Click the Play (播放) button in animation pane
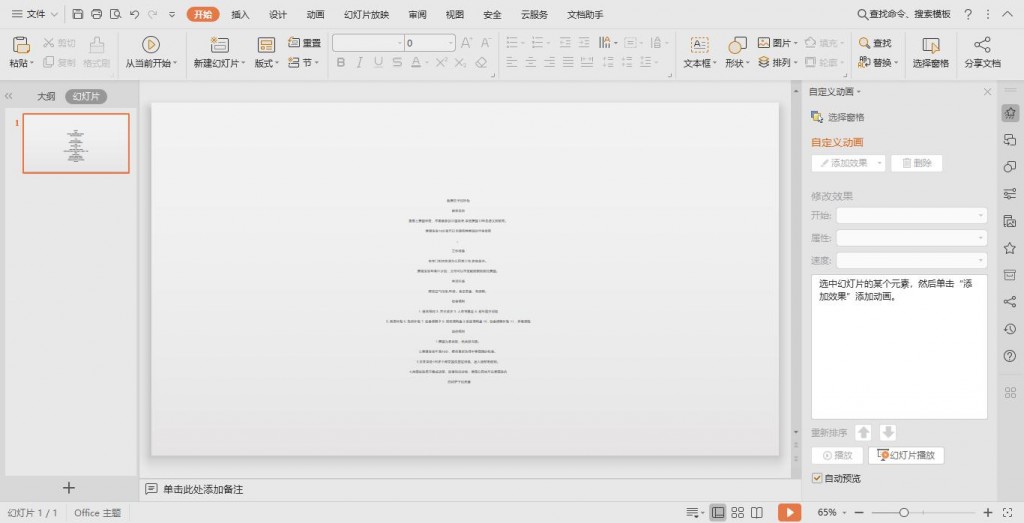1024x523 pixels. [x=837, y=455]
